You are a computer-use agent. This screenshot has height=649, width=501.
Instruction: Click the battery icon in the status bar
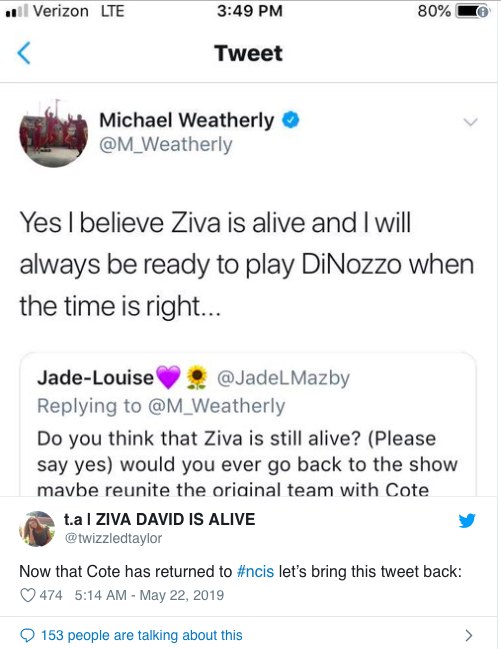point(472,12)
